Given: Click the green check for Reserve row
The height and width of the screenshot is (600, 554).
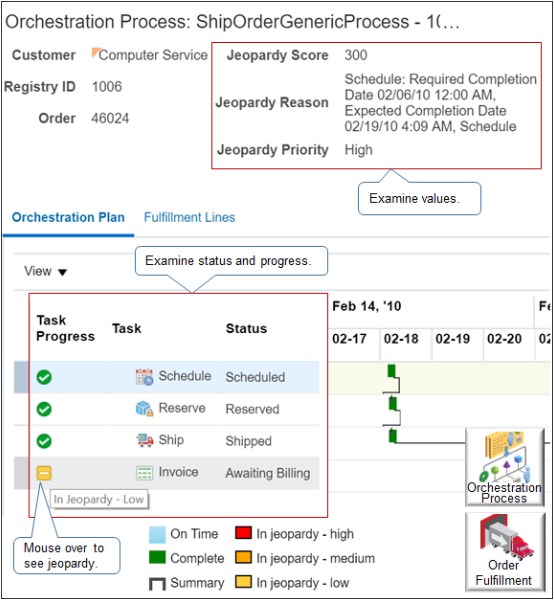Looking at the screenshot, I should point(44,409).
